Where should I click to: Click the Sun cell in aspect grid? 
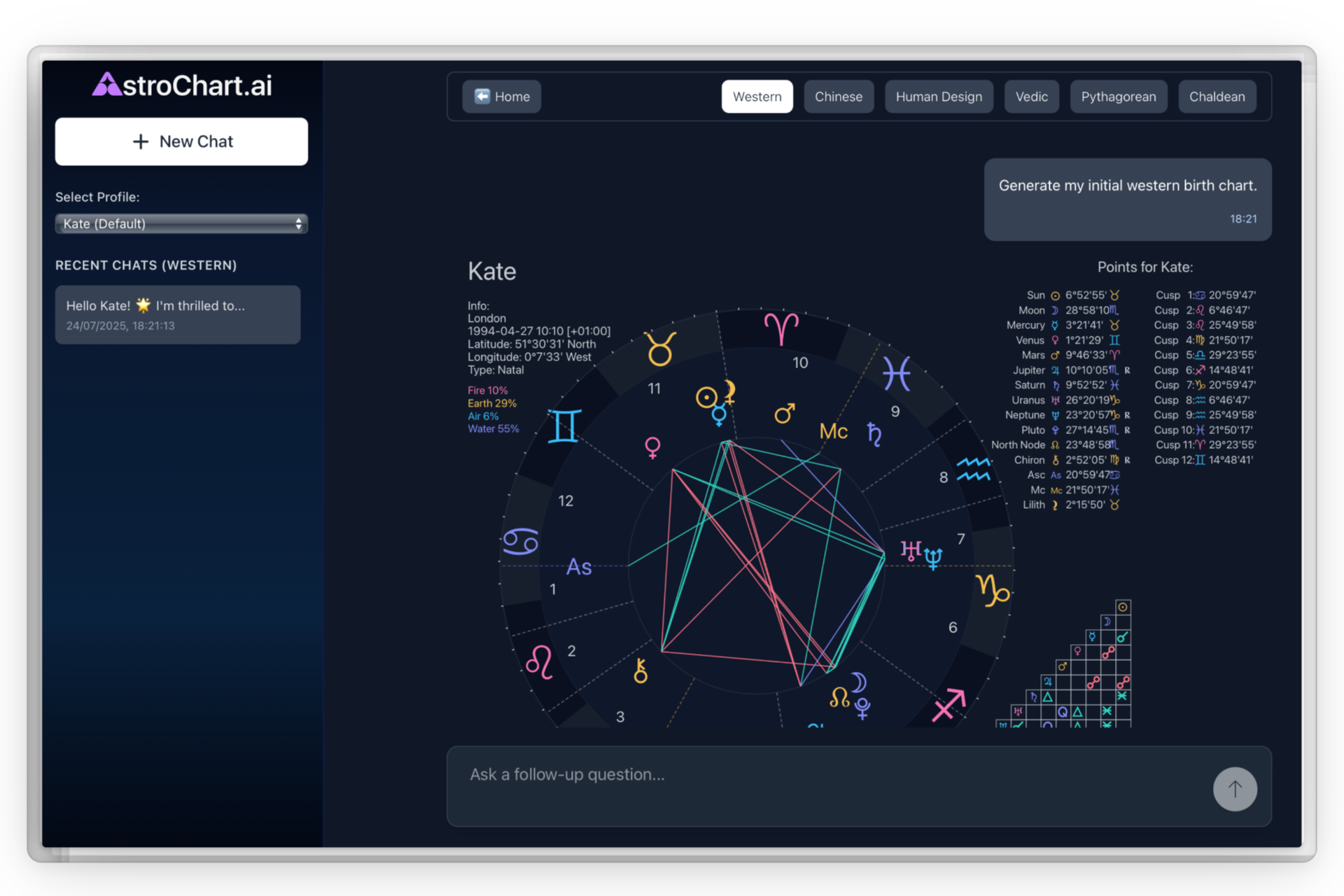(x=1123, y=607)
